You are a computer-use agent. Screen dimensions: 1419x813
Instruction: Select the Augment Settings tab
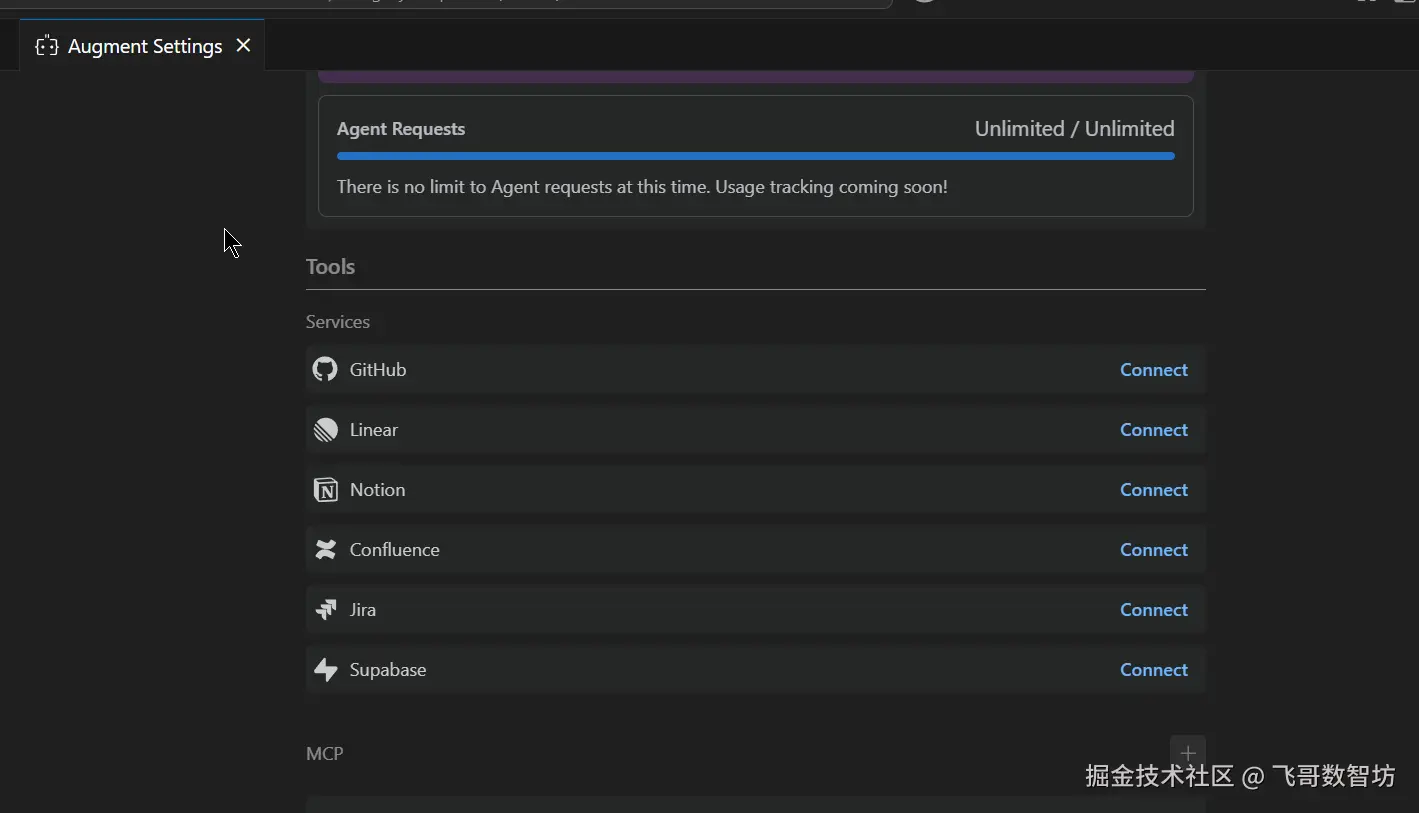[142, 46]
